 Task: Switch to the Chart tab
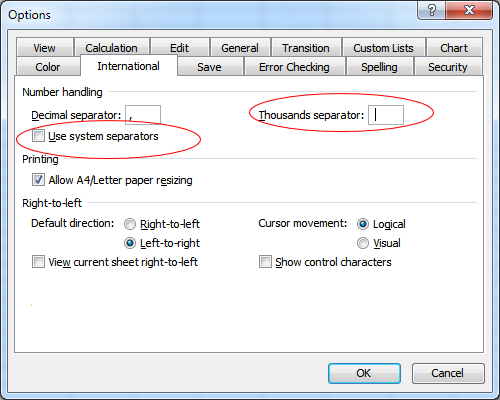point(454,48)
